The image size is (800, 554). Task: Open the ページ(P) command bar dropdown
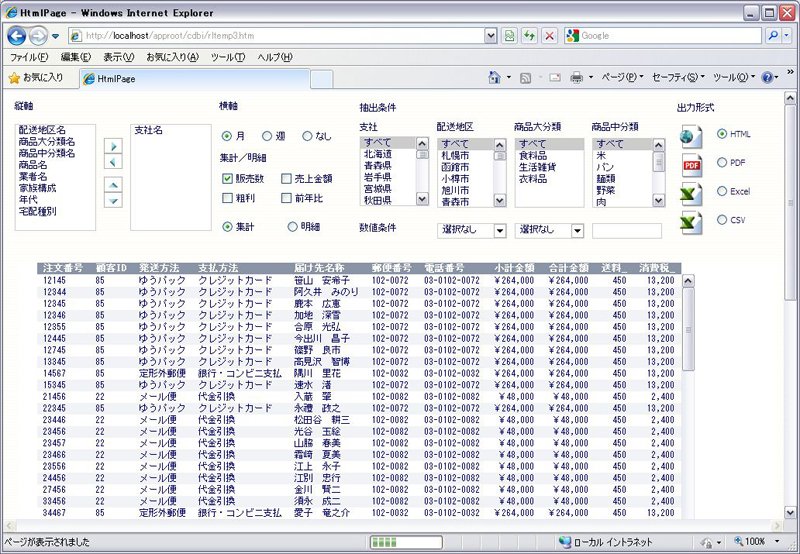(x=621, y=78)
